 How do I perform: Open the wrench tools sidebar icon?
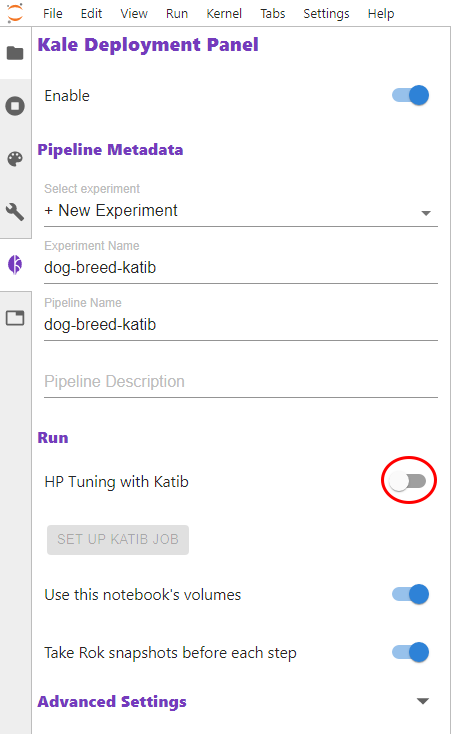coord(15,212)
